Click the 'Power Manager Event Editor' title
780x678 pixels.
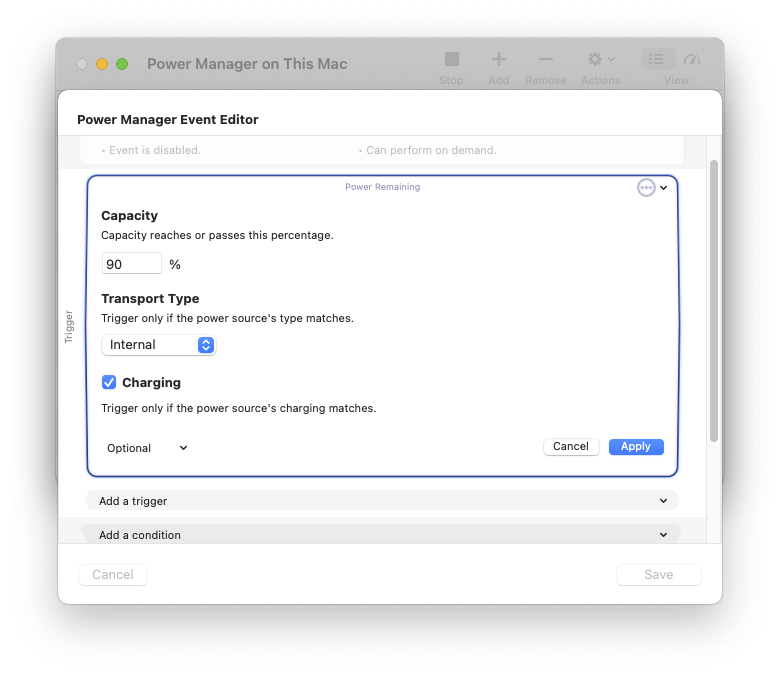click(168, 119)
